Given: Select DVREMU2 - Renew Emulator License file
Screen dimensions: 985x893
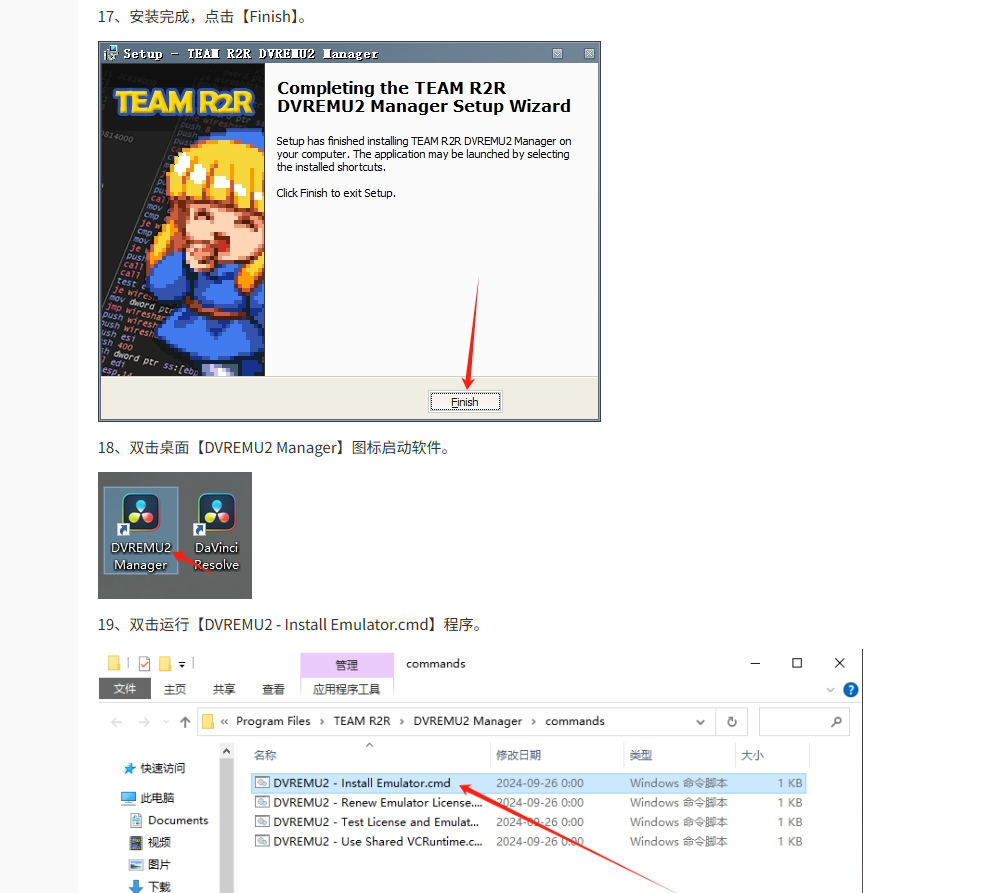Looking at the screenshot, I should pos(377,803).
